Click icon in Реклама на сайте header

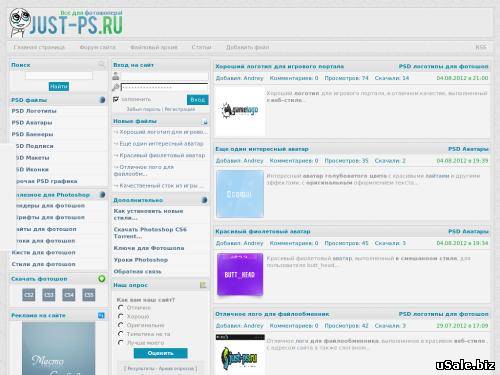click(x=101, y=315)
